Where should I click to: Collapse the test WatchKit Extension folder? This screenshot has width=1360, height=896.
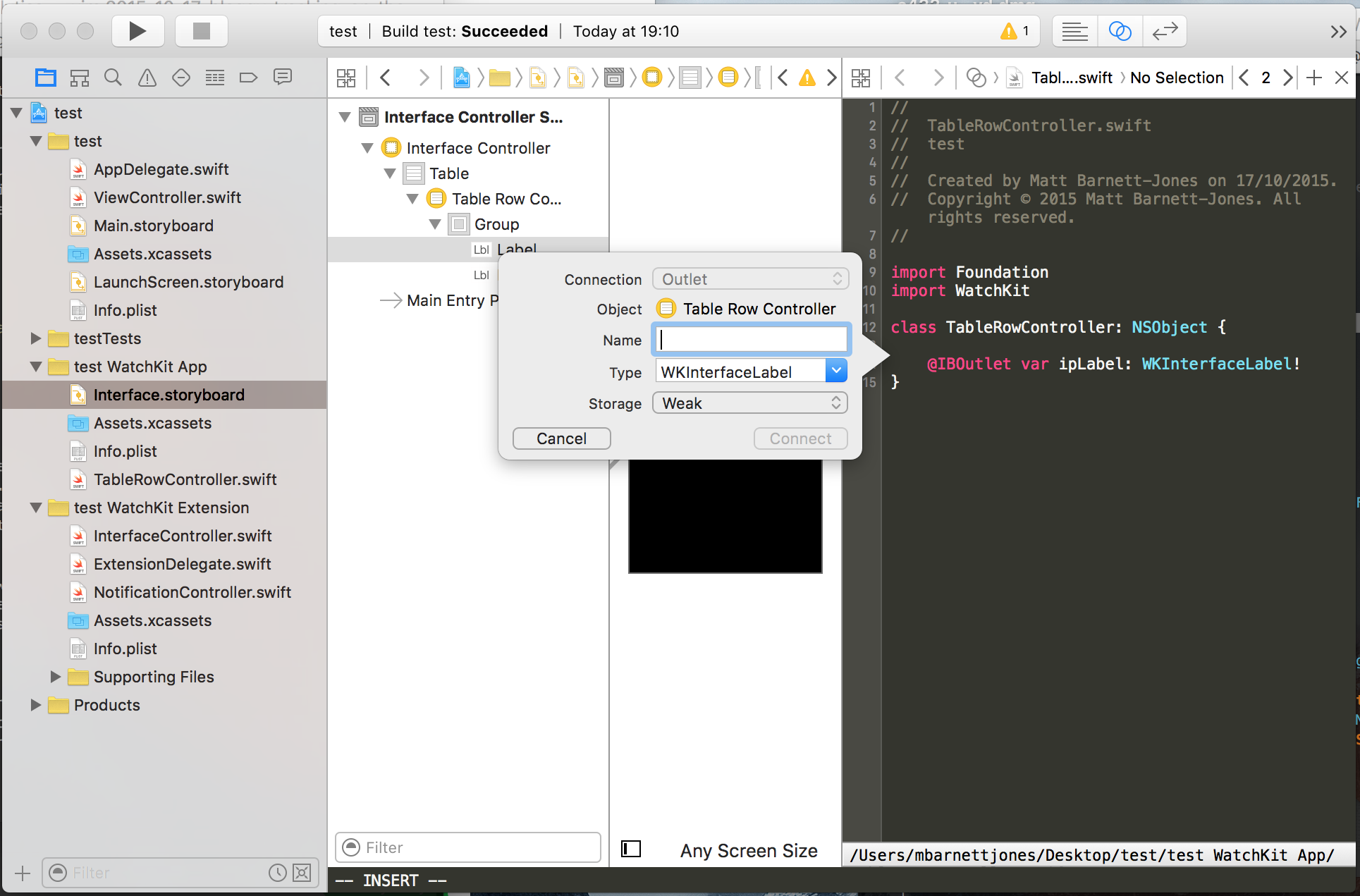coord(35,508)
